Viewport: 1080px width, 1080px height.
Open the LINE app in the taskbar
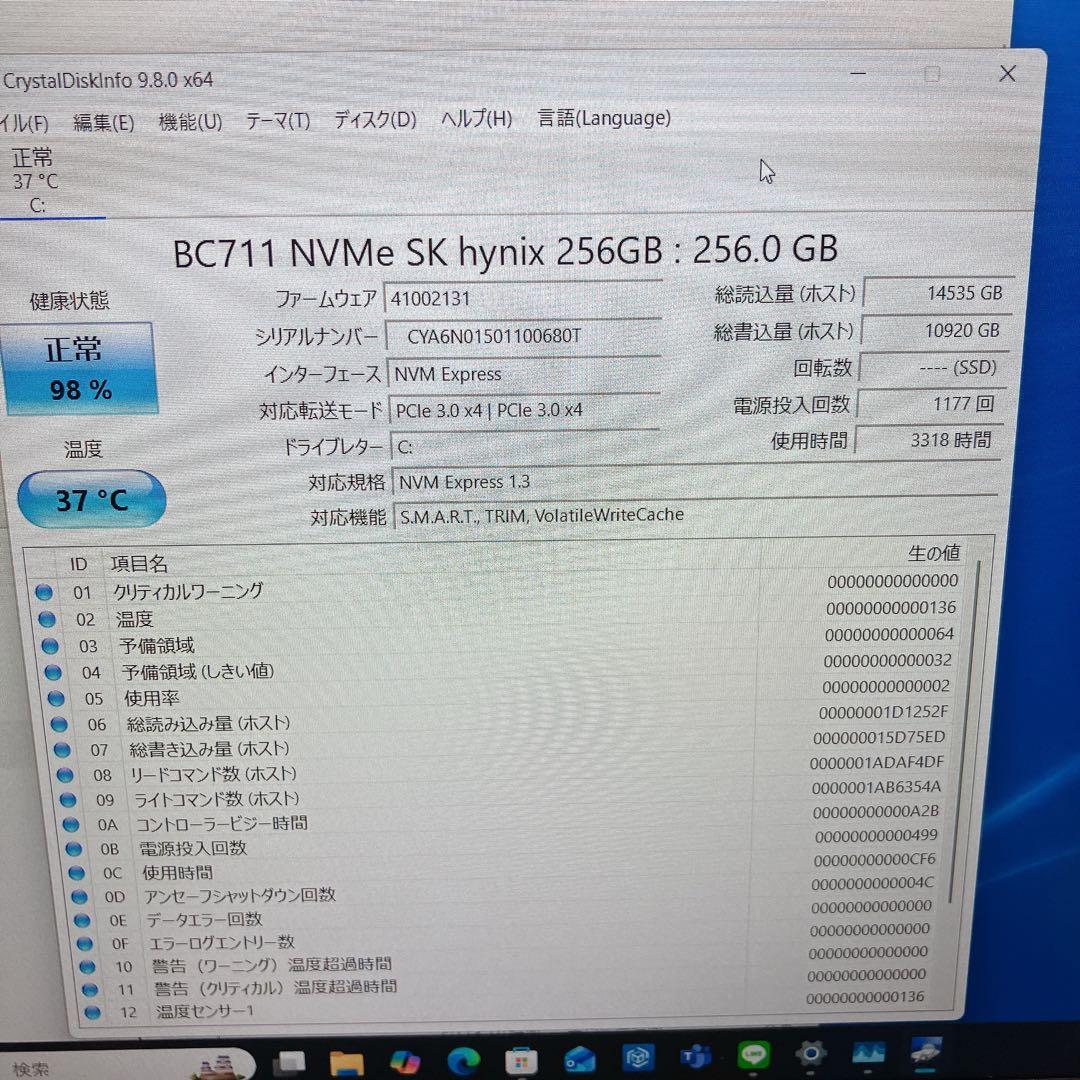[754, 1056]
